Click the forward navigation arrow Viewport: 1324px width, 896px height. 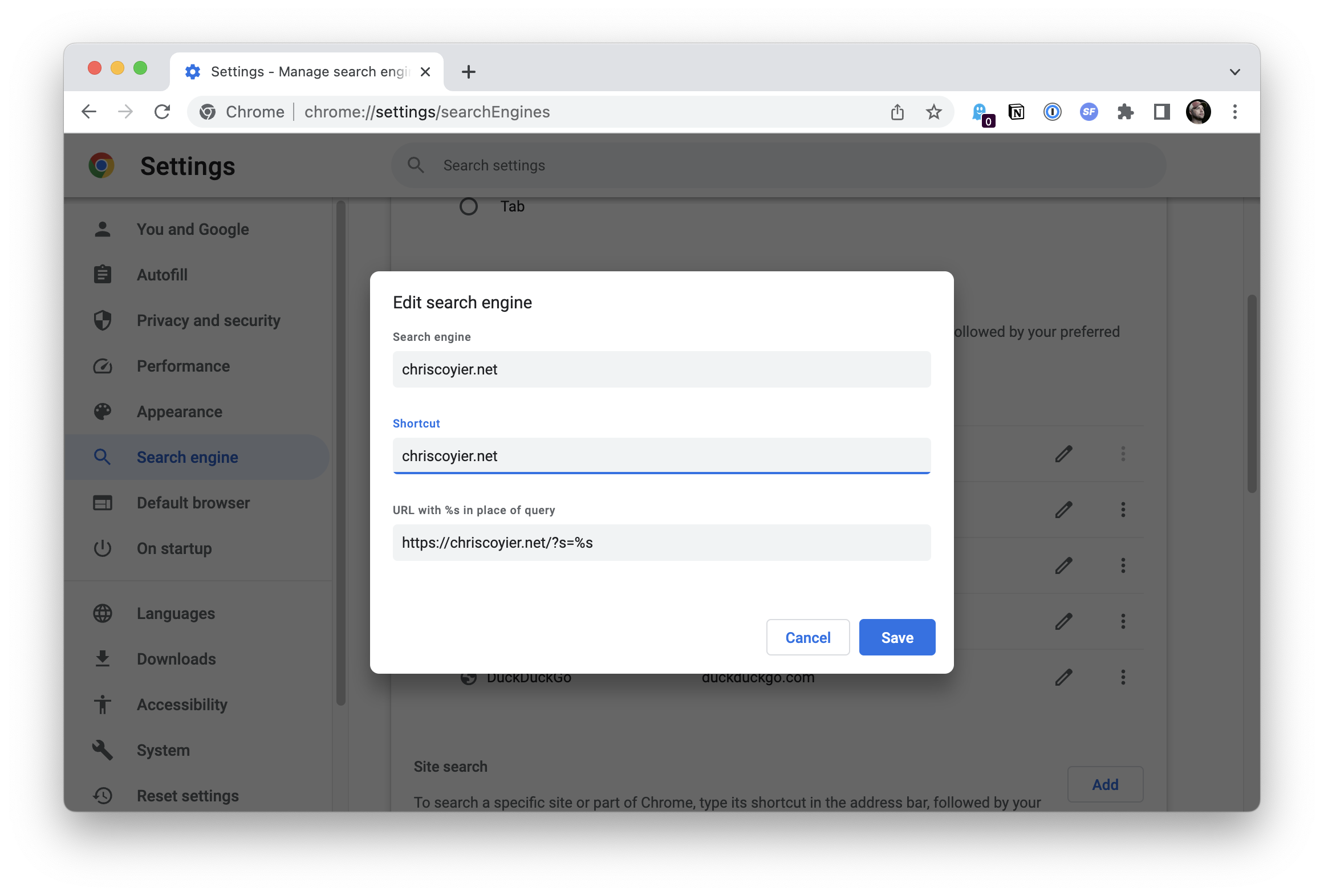(x=125, y=112)
